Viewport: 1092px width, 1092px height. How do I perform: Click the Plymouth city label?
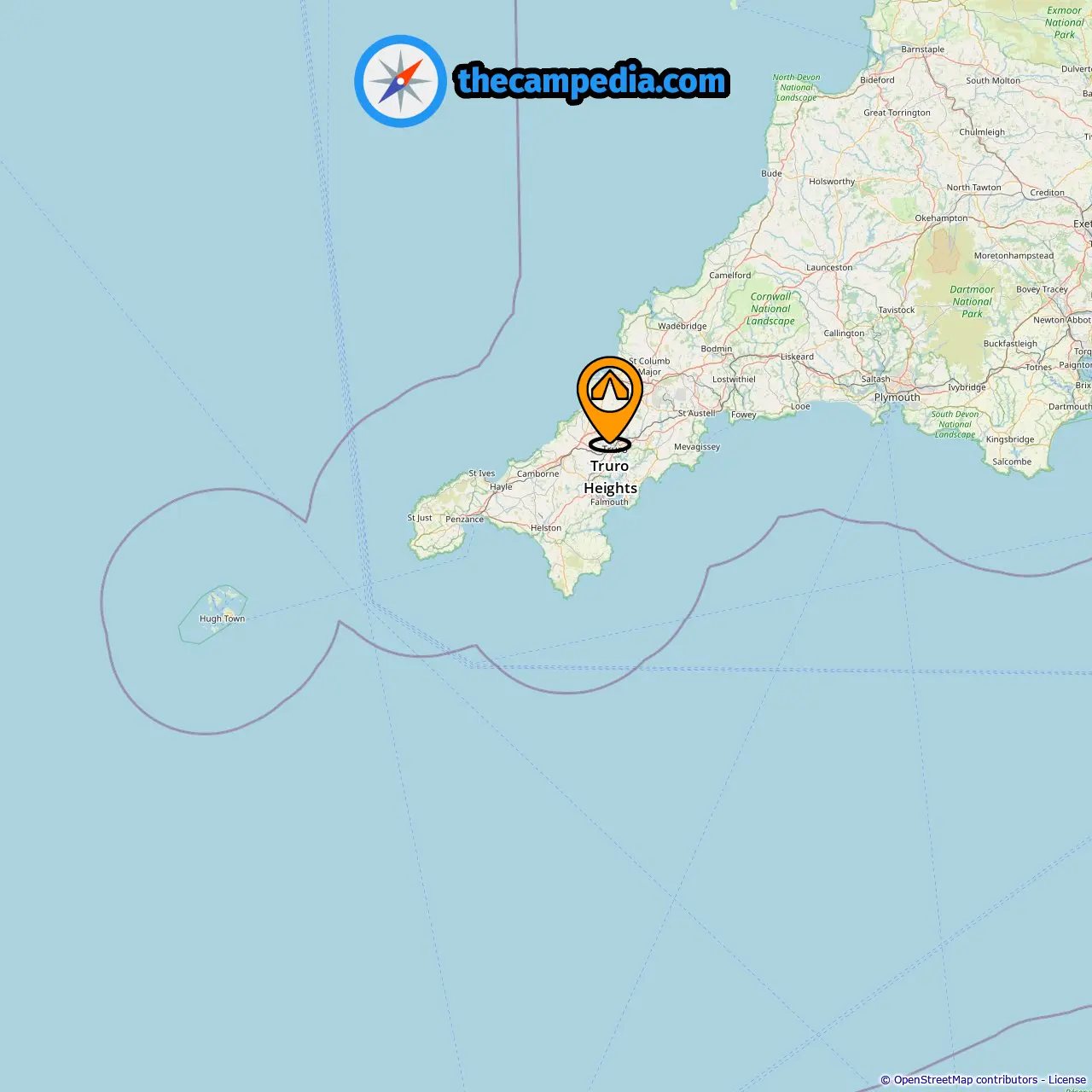pos(897,398)
